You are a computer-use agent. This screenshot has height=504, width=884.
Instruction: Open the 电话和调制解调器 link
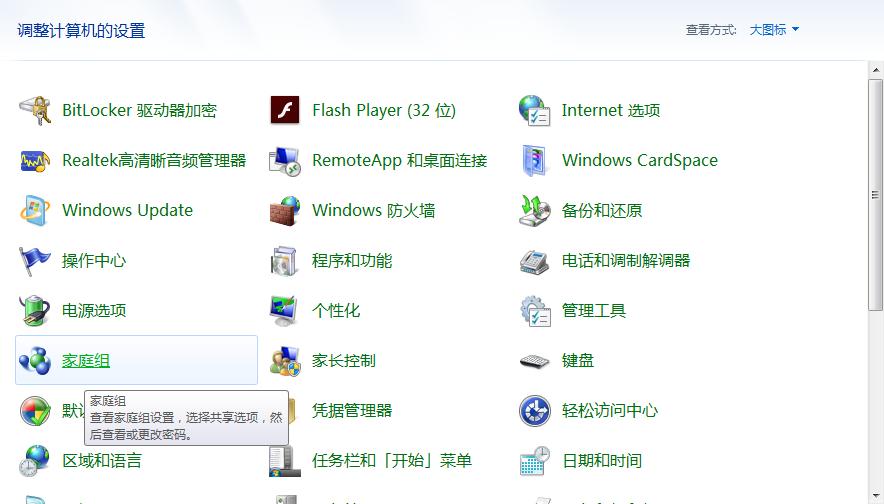click(x=626, y=260)
